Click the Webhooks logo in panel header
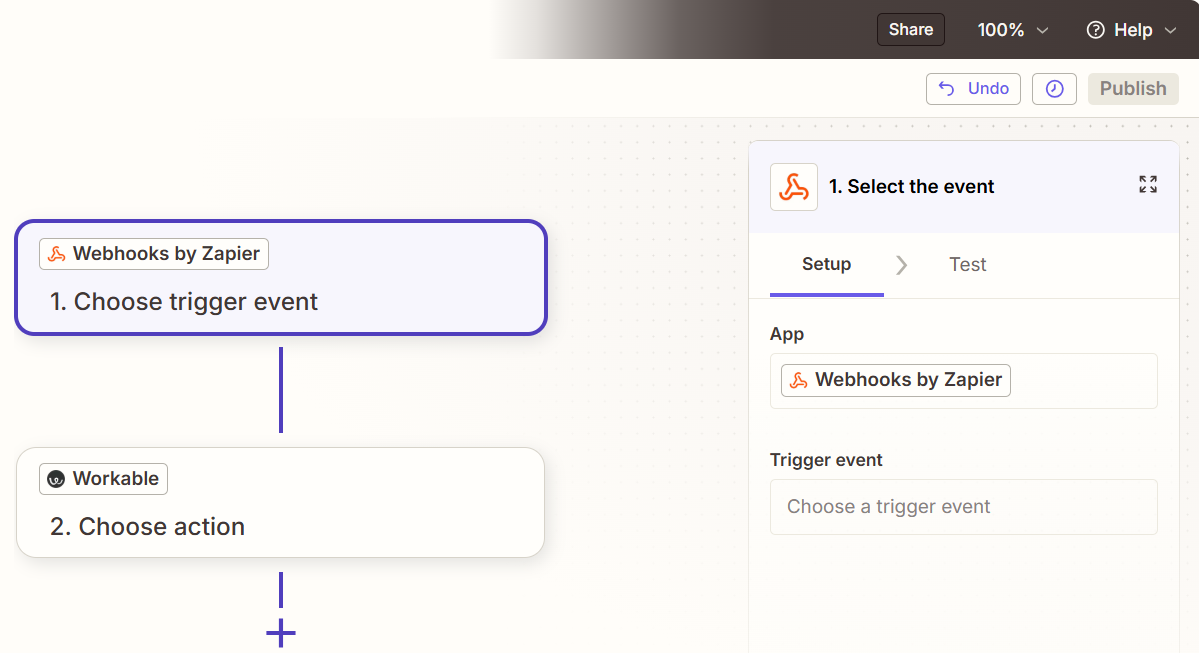Image resolution: width=1199 pixels, height=653 pixels. [x=793, y=187]
